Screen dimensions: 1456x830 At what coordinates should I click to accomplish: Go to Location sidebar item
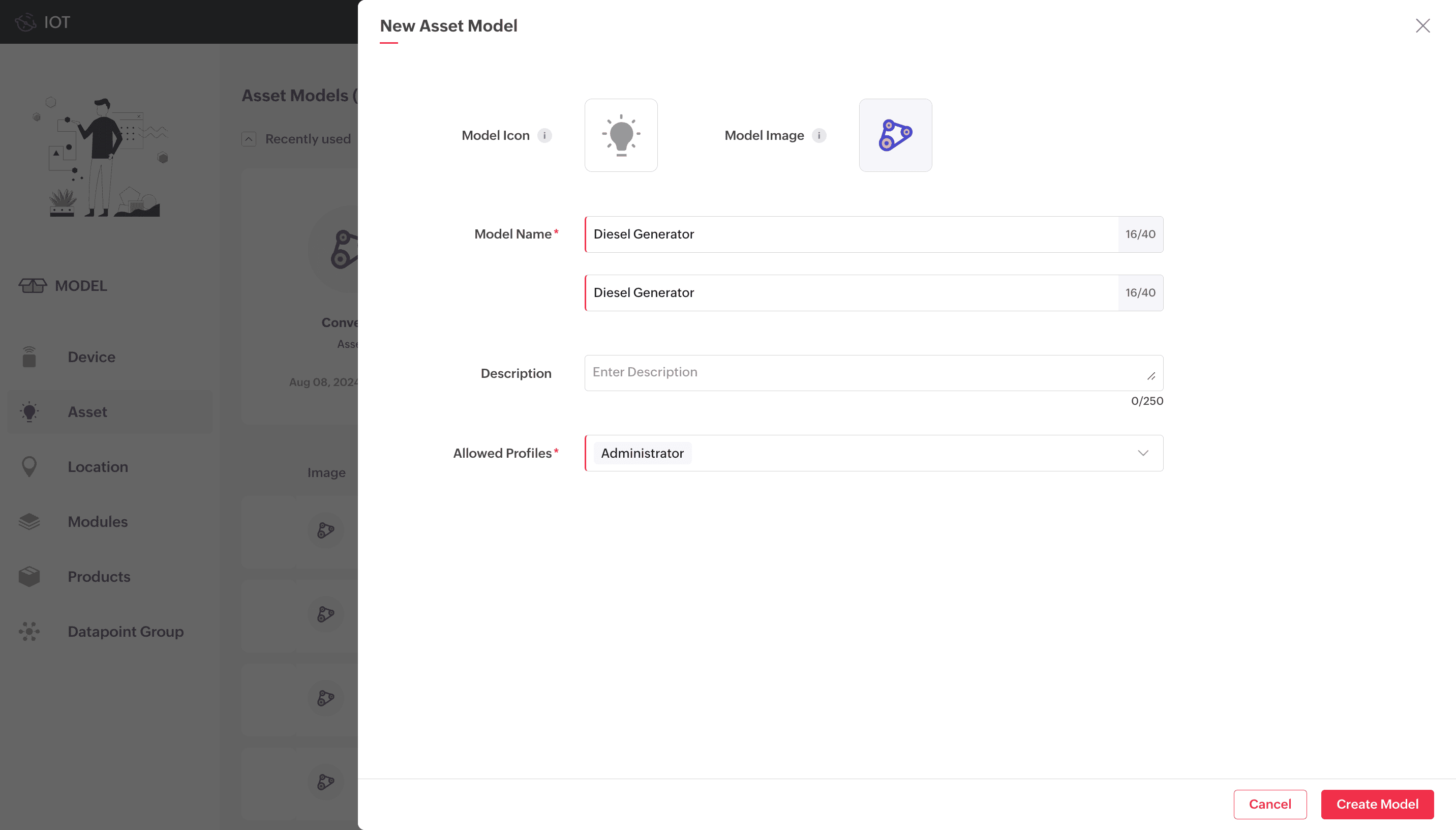[98, 467]
